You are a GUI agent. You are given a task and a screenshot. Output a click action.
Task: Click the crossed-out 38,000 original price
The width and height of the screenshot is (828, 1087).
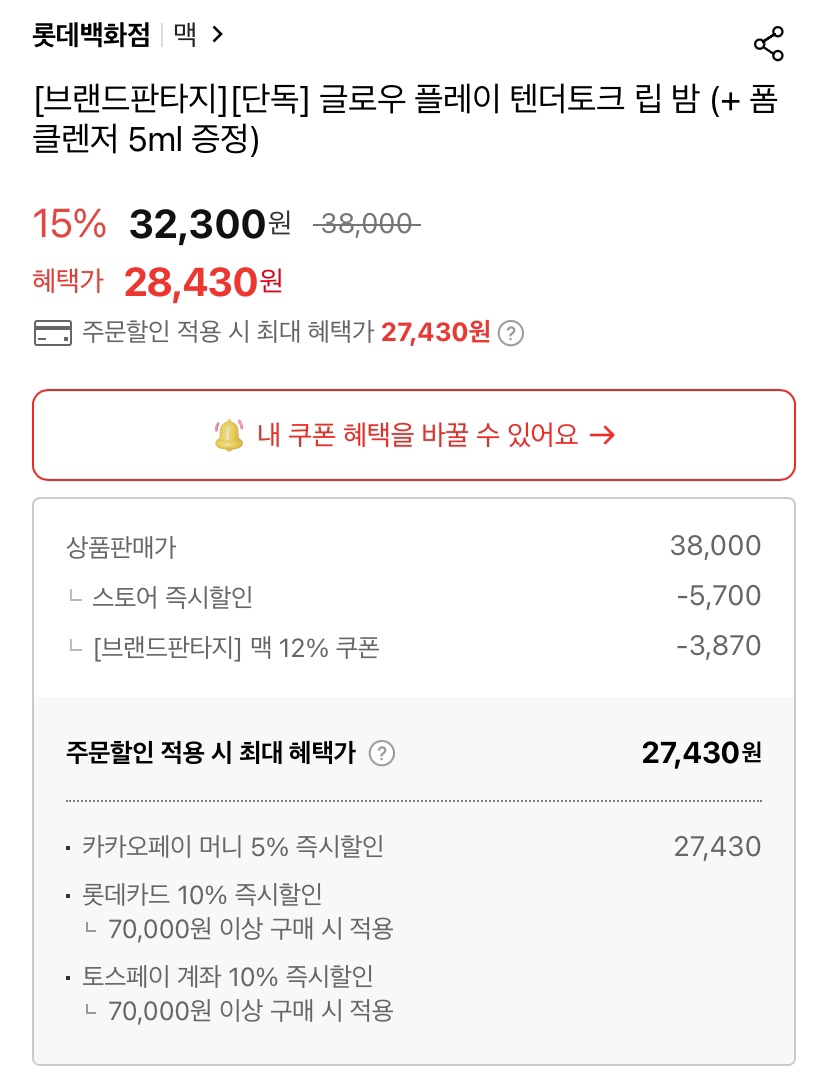click(x=366, y=224)
